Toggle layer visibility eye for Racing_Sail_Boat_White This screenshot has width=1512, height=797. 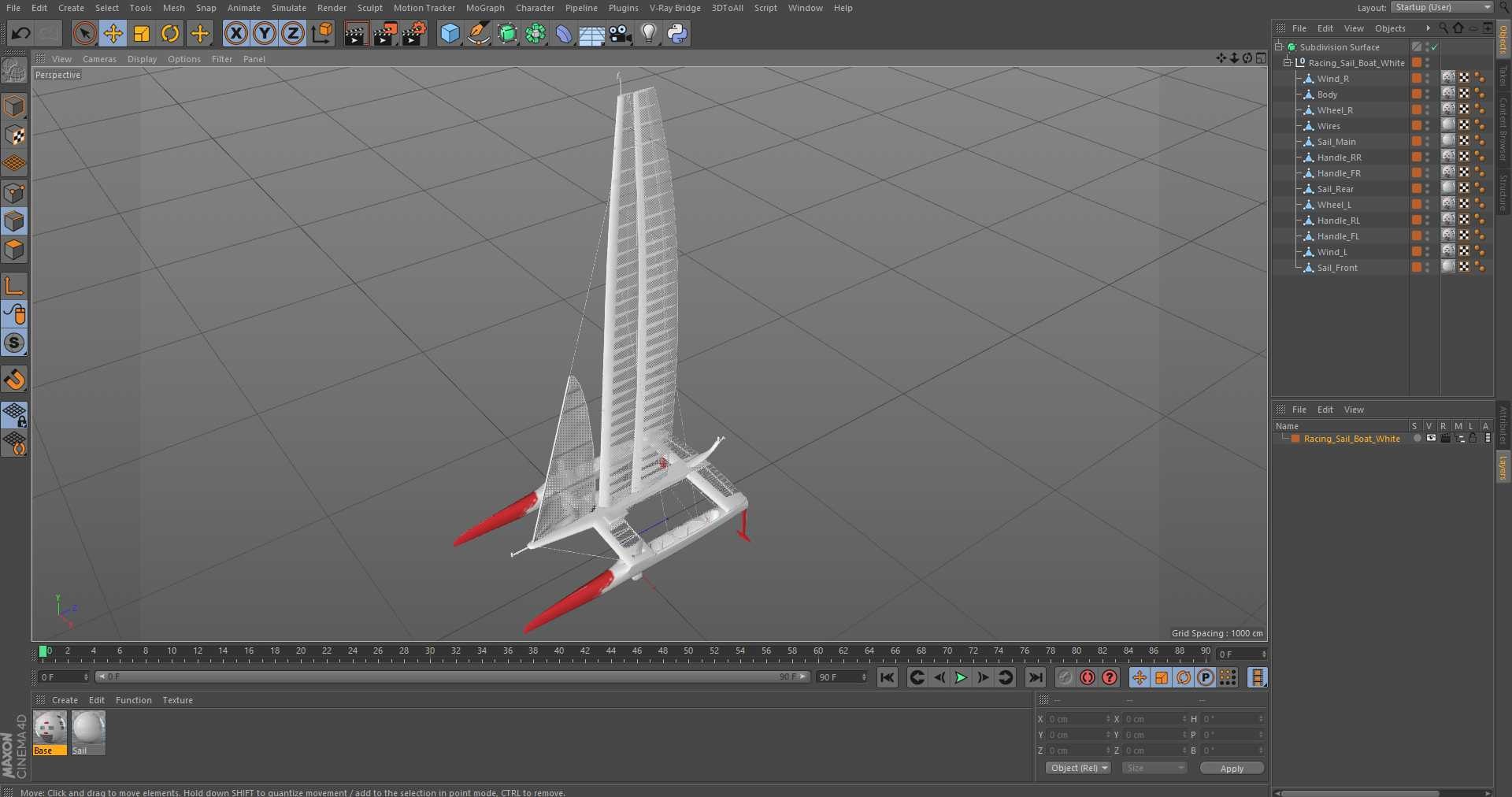[x=1431, y=438]
